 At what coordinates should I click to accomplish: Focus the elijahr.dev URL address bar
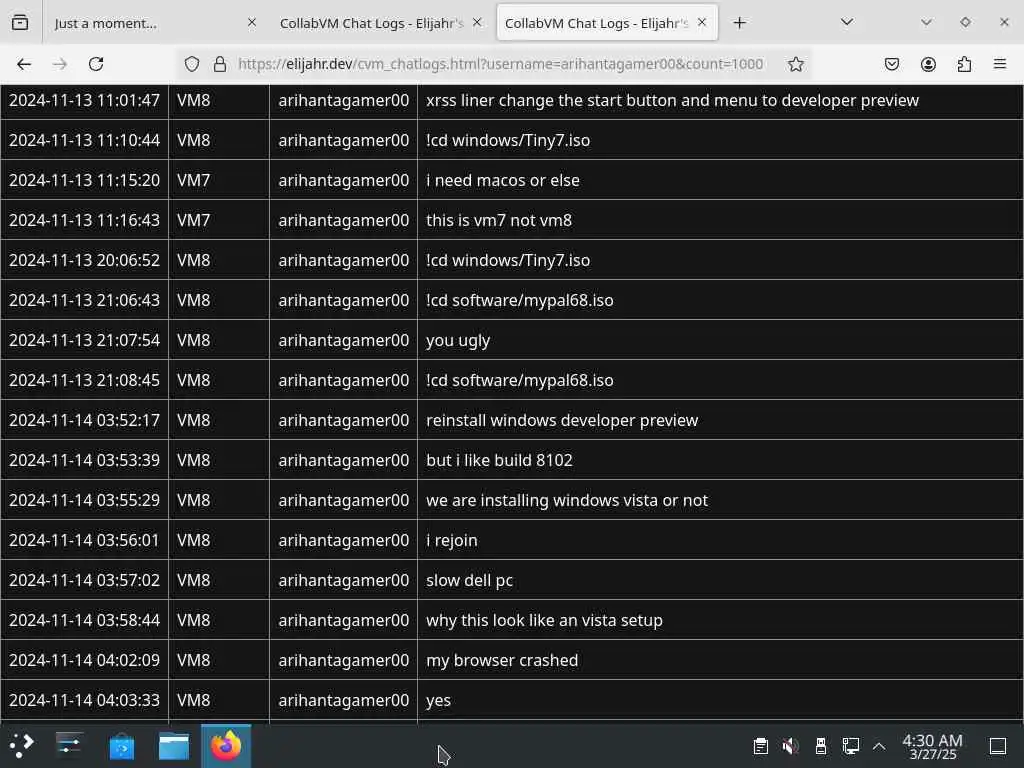click(500, 64)
